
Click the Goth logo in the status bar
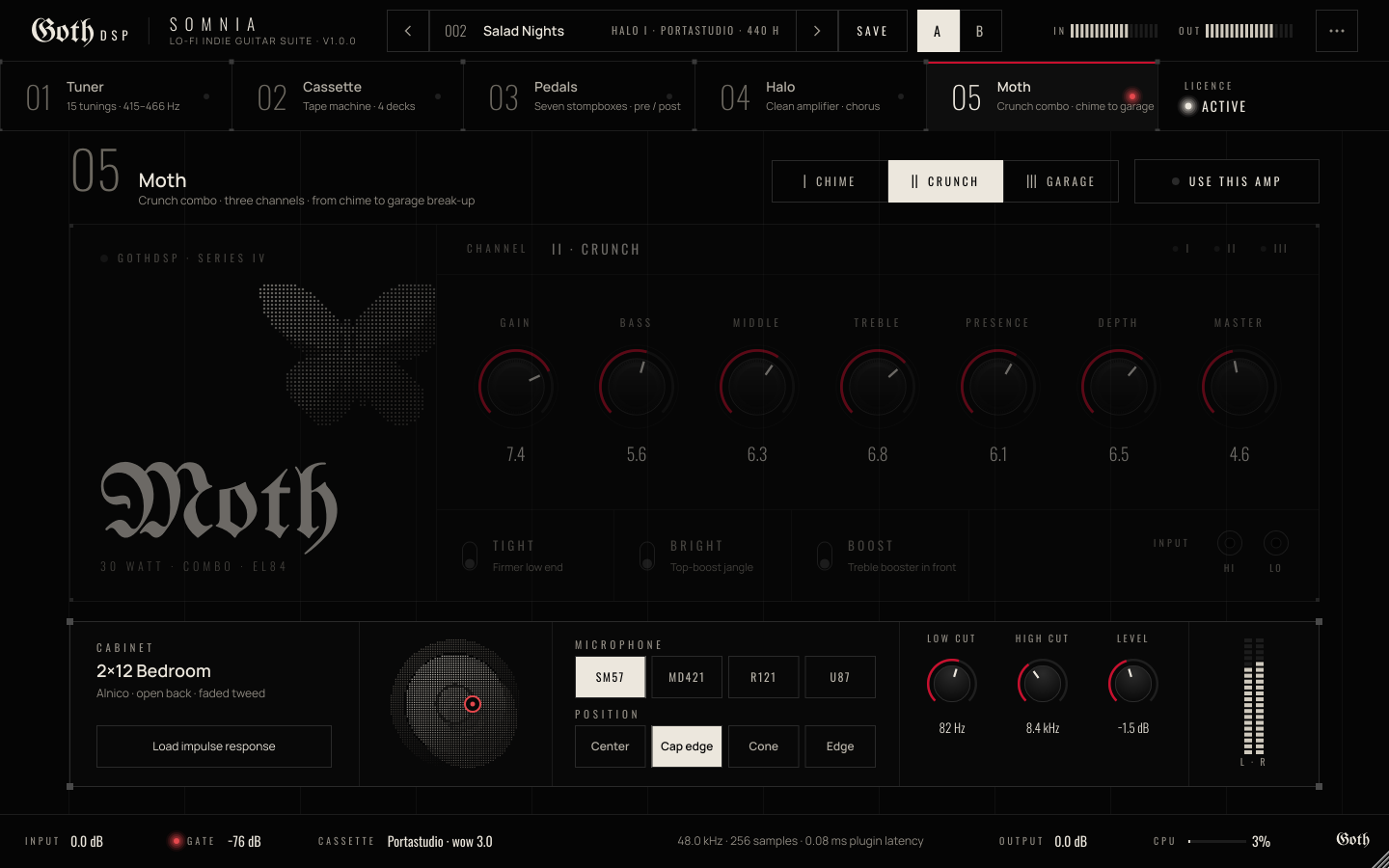pyautogui.click(x=1352, y=840)
